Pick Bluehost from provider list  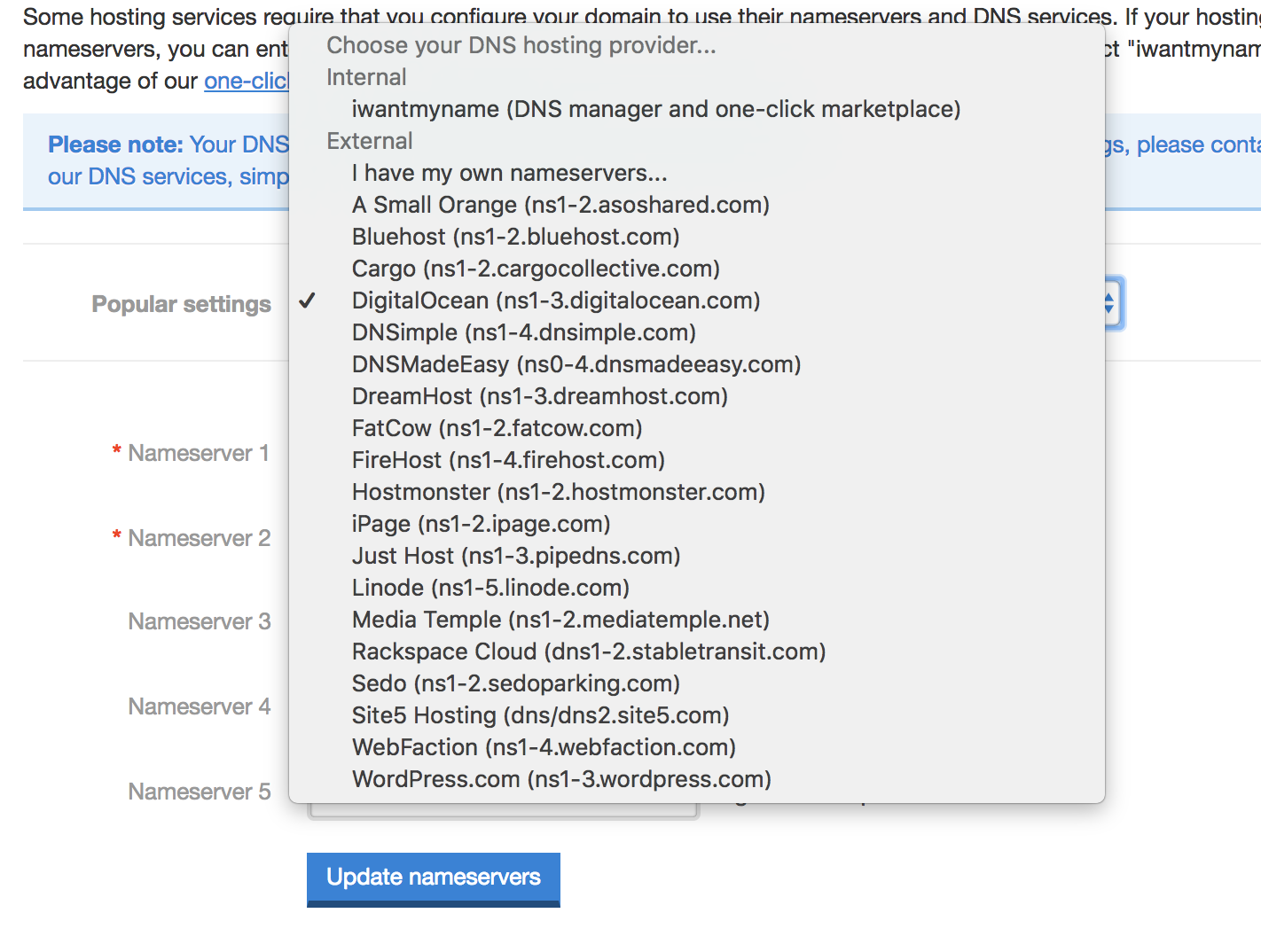[697, 237]
